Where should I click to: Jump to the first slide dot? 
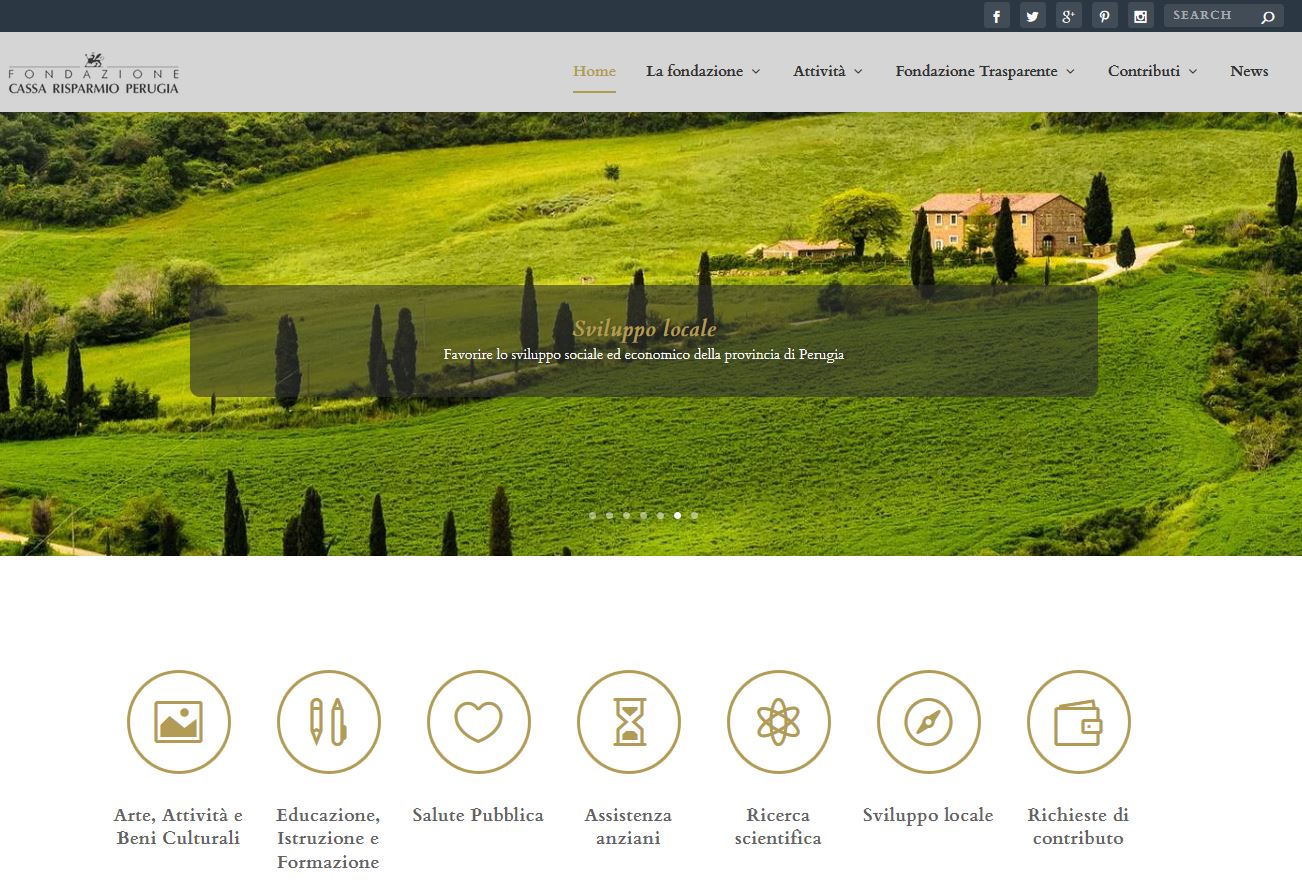coord(592,516)
